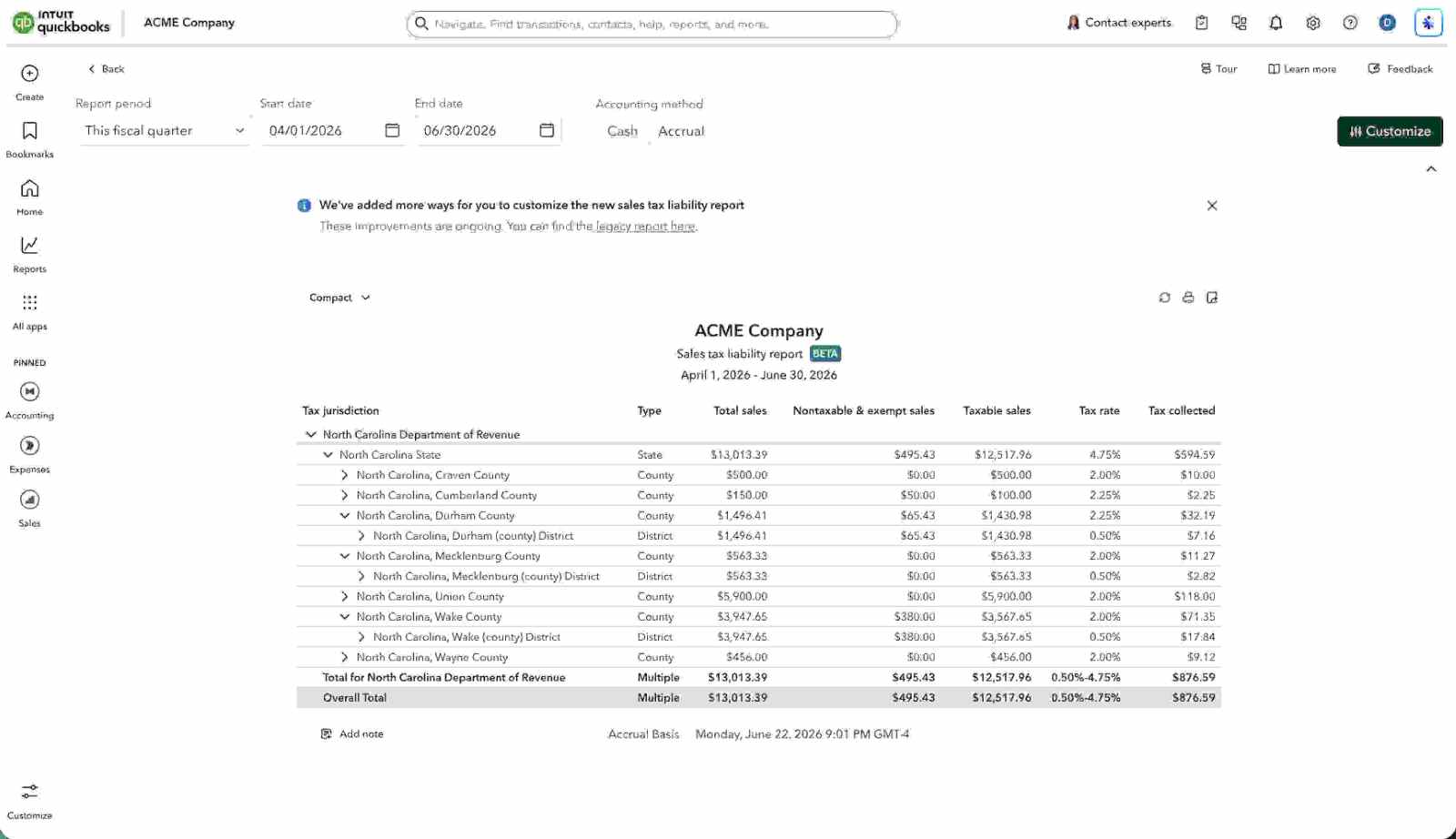Collapse the report filter header
Screen dimensions: 1456x839
1431,169
